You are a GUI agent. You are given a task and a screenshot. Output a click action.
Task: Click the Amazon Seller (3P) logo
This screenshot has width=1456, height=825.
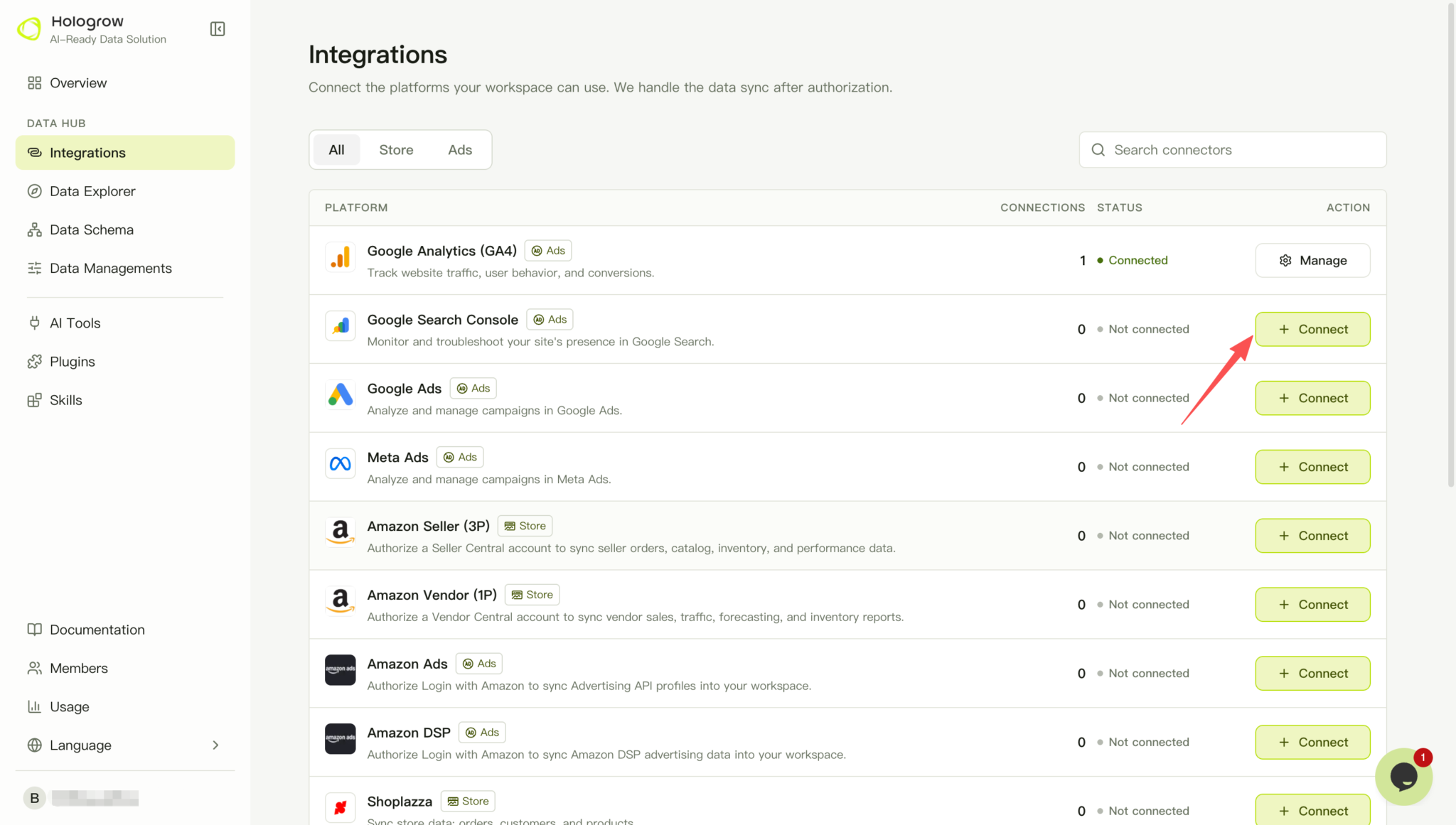pyautogui.click(x=341, y=533)
